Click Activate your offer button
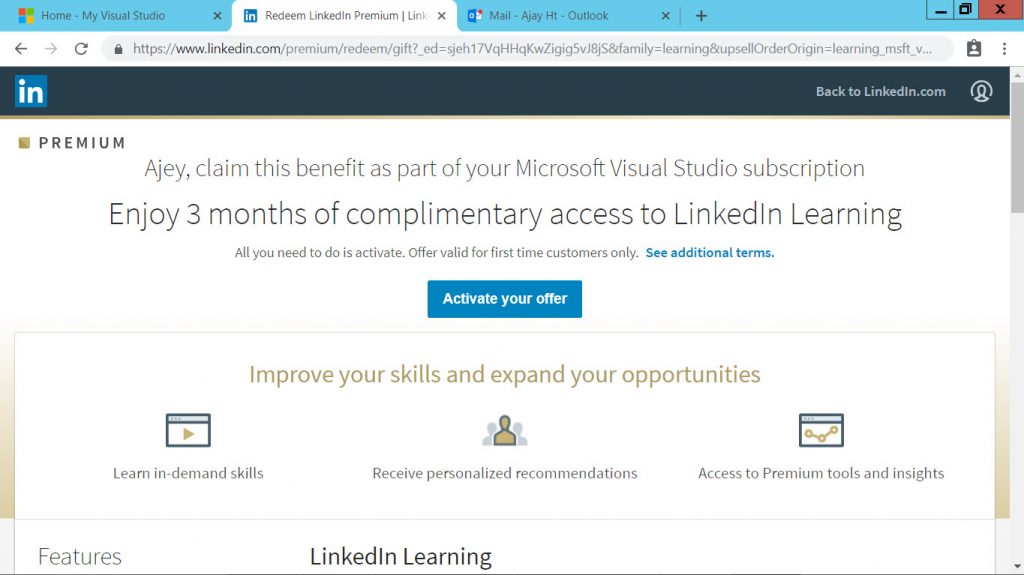1024x575 pixels. (505, 299)
